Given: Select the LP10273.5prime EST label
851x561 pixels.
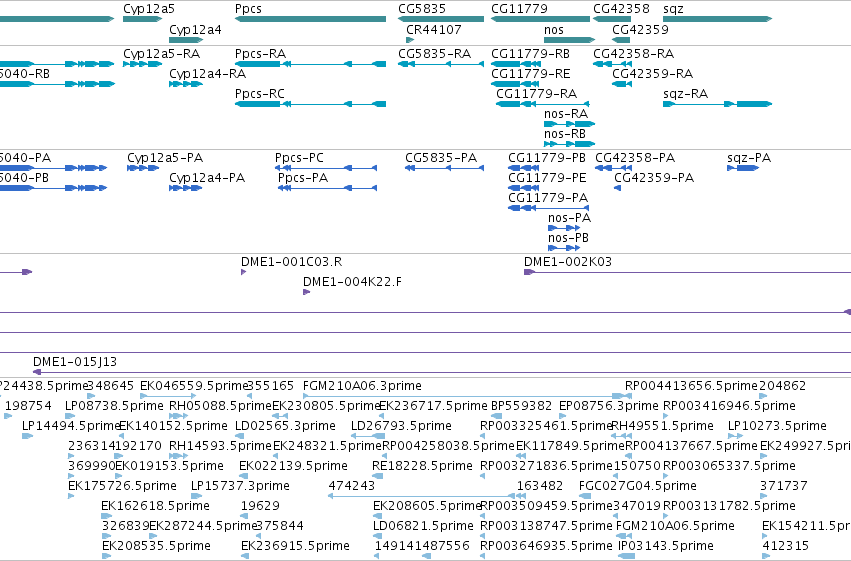Looking at the screenshot, I should tap(777, 426).
